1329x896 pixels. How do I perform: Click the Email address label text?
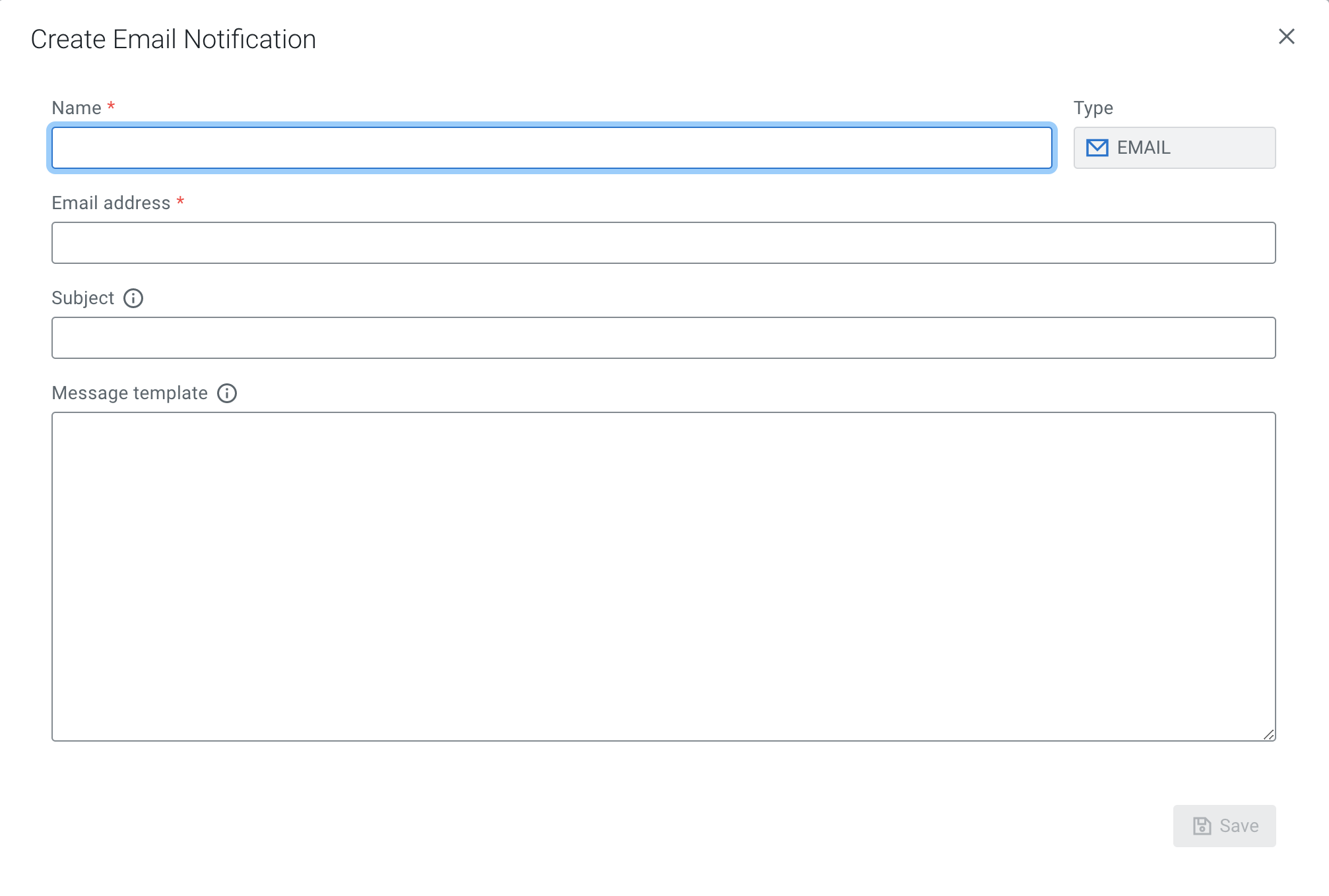pyautogui.click(x=111, y=203)
